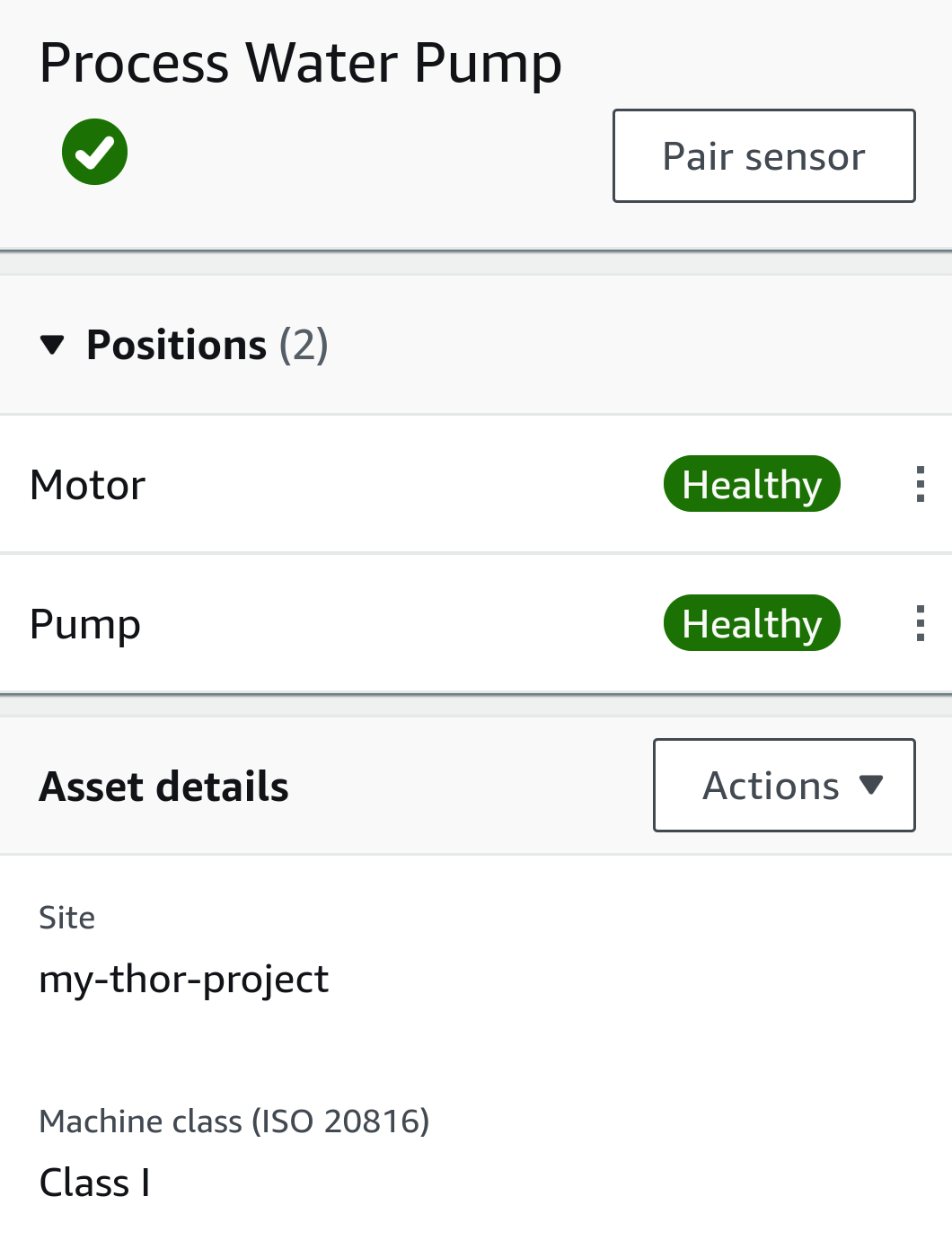The width and height of the screenshot is (952, 1240).
Task: Click the ISO 20816 standard reference text
Action: click(x=340, y=1121)
